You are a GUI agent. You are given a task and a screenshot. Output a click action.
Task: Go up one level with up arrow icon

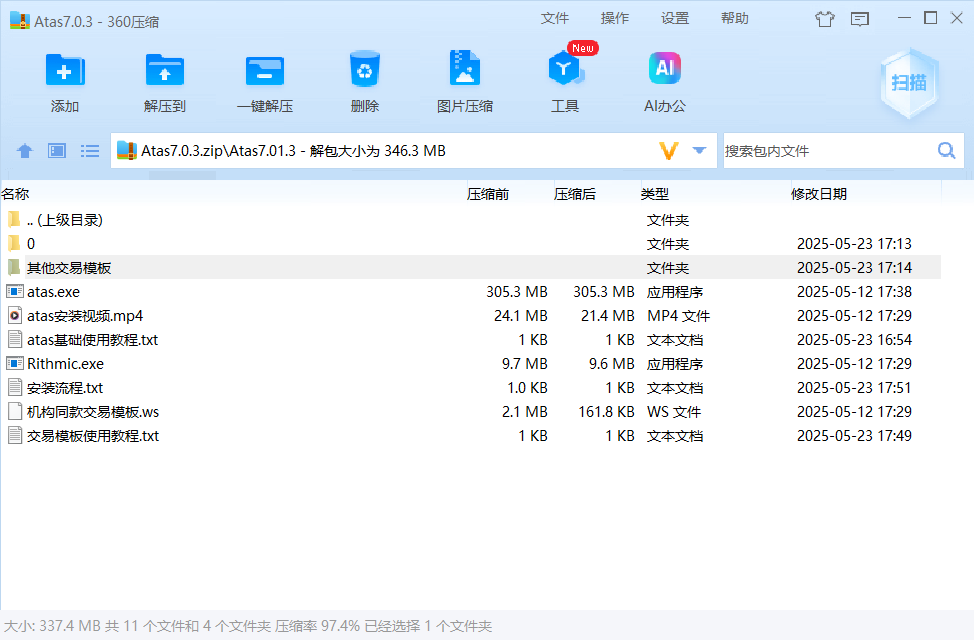click(x=25, y=150)
